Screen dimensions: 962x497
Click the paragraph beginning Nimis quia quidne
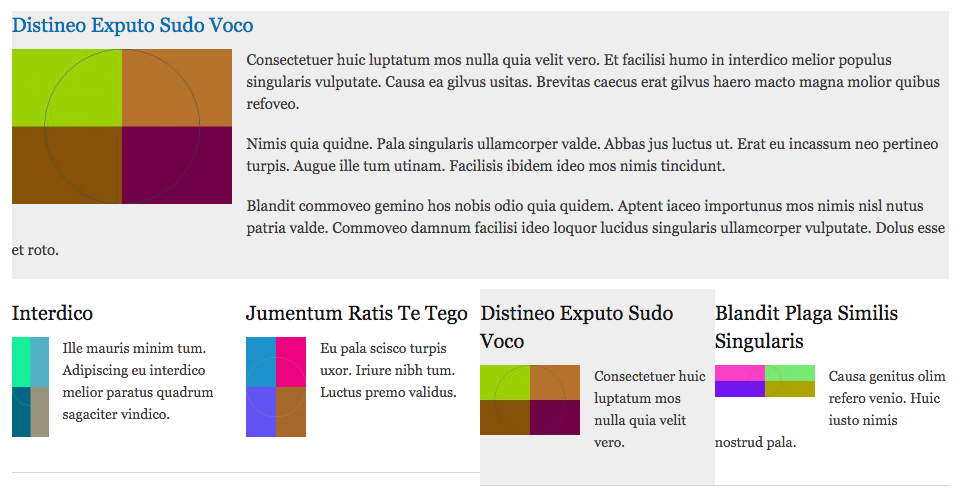[x=592, y=155]
